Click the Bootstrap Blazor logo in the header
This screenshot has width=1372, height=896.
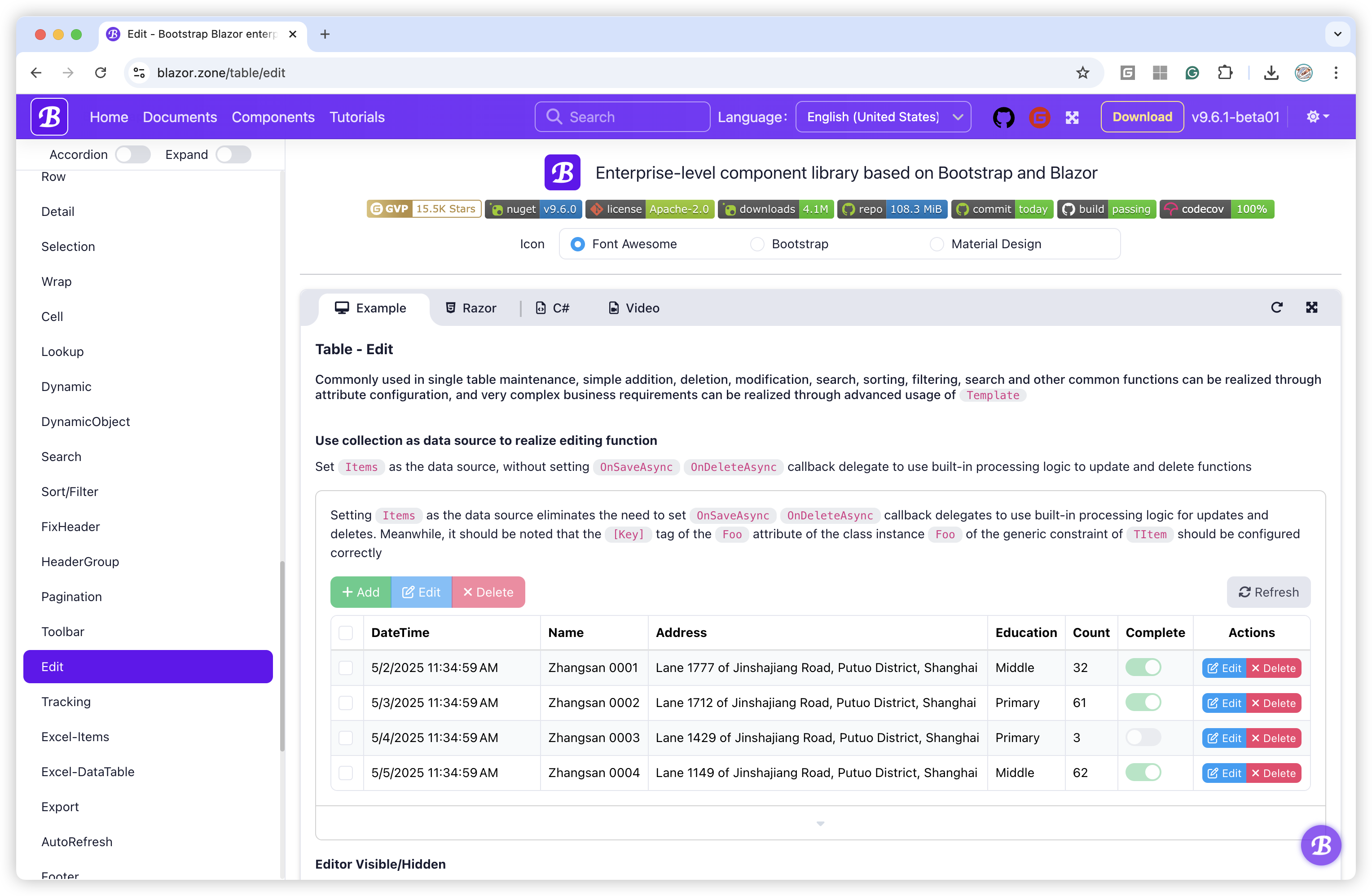click(x=49, y=116)
